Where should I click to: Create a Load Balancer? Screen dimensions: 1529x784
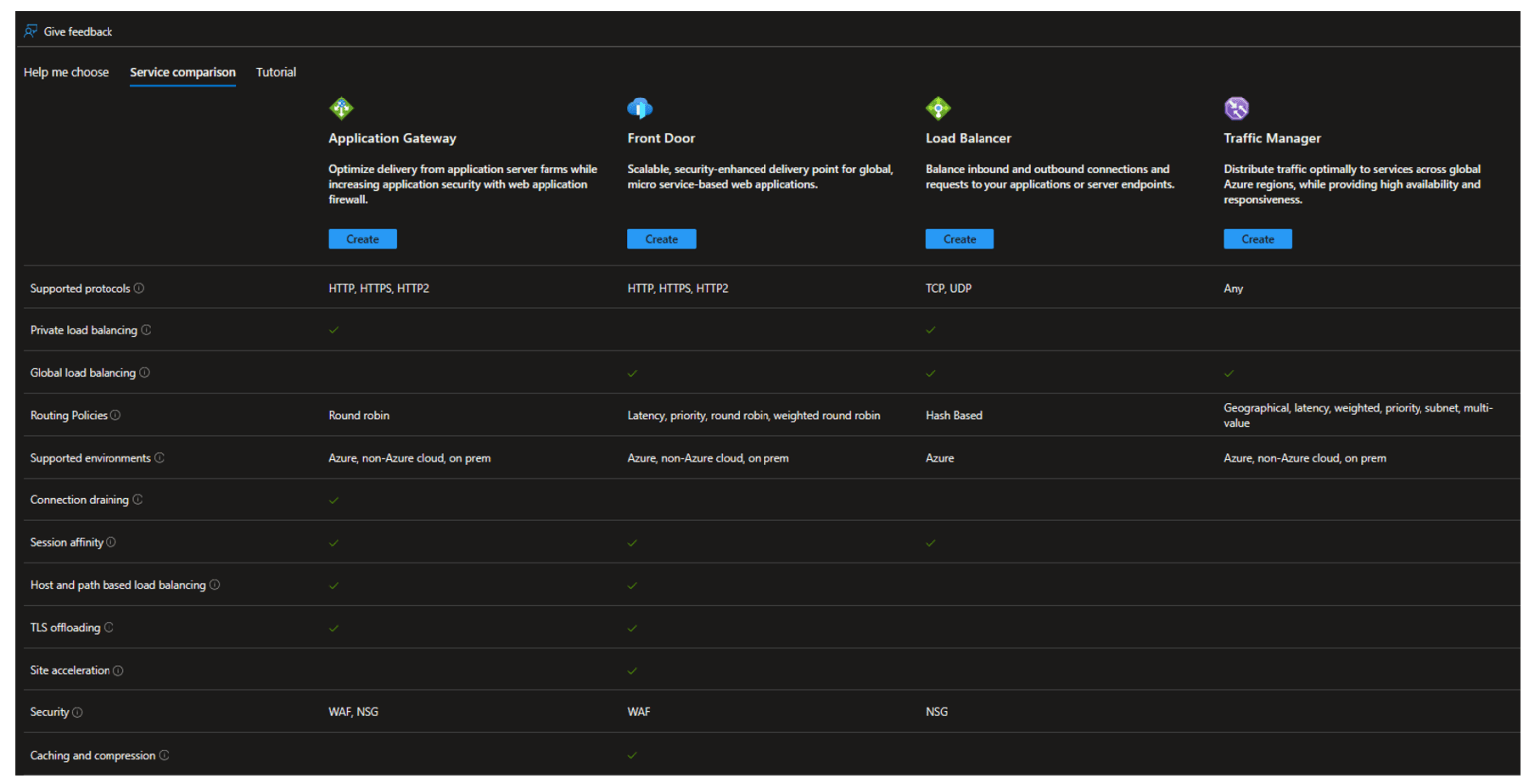[x=959, y=238]
